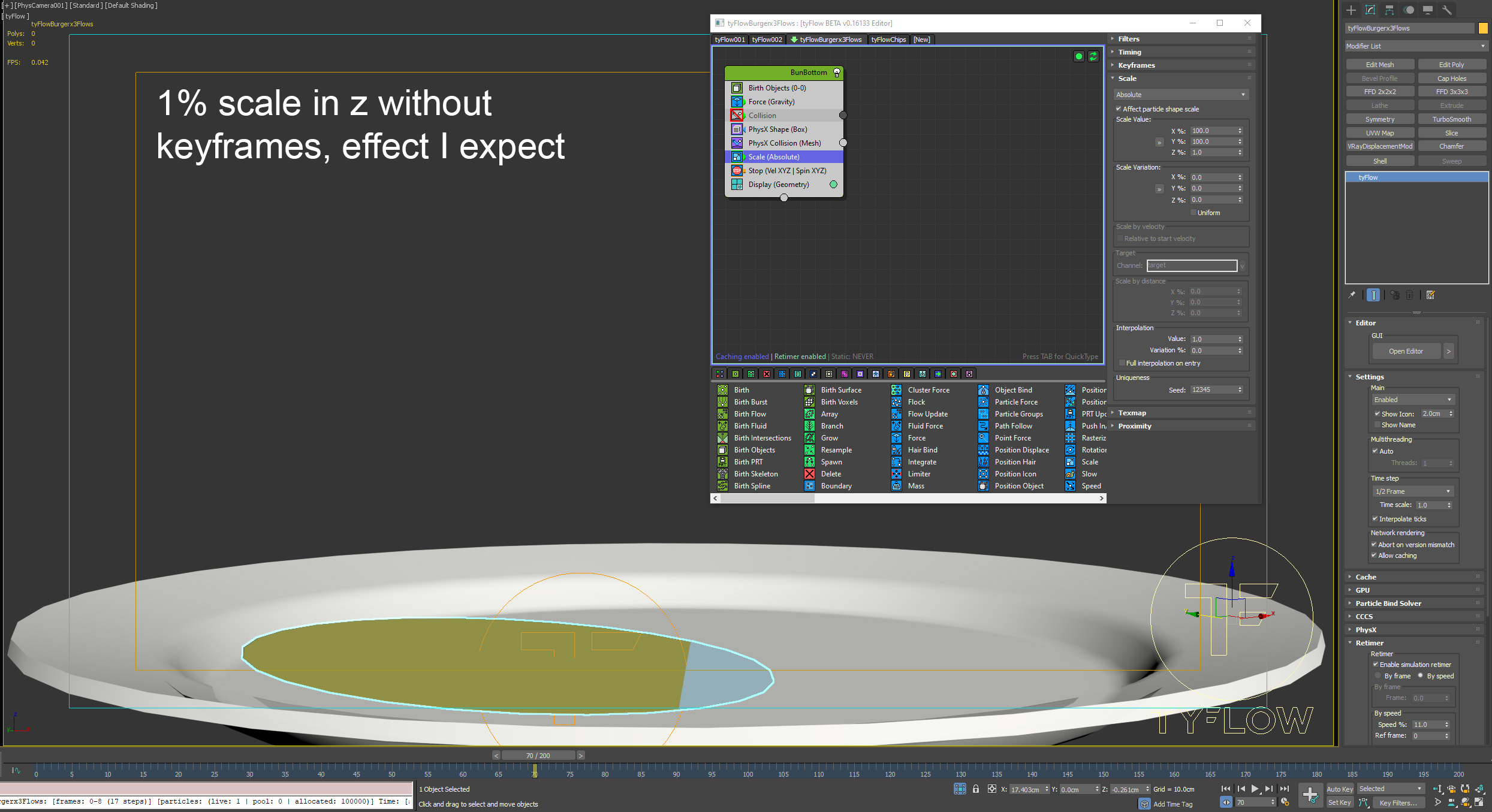Screen dimensions: 1492x812
Task: Click the Object Bind operator icon
Action: 983,390
